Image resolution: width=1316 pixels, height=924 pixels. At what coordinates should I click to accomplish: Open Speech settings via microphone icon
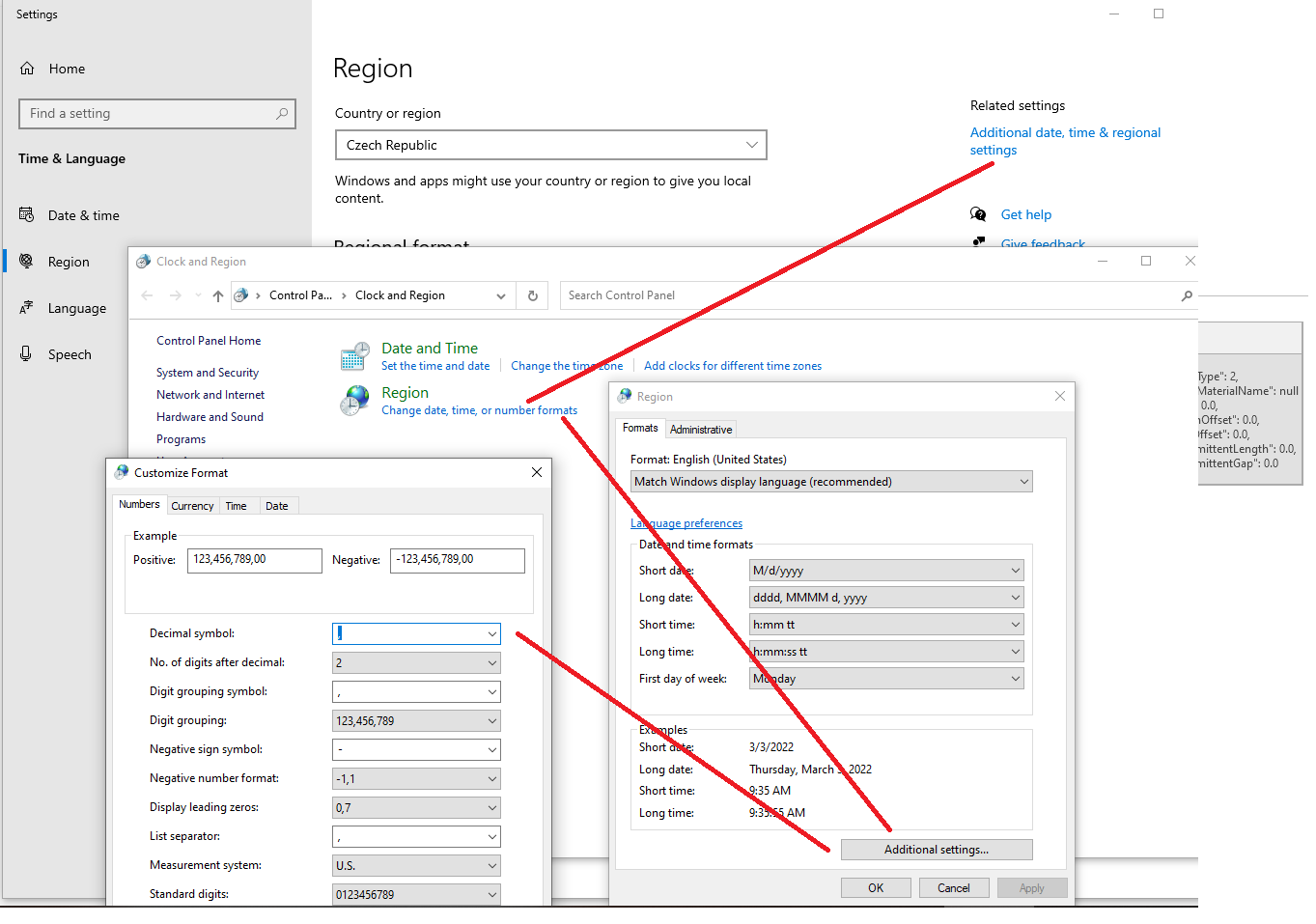point(27,354)
